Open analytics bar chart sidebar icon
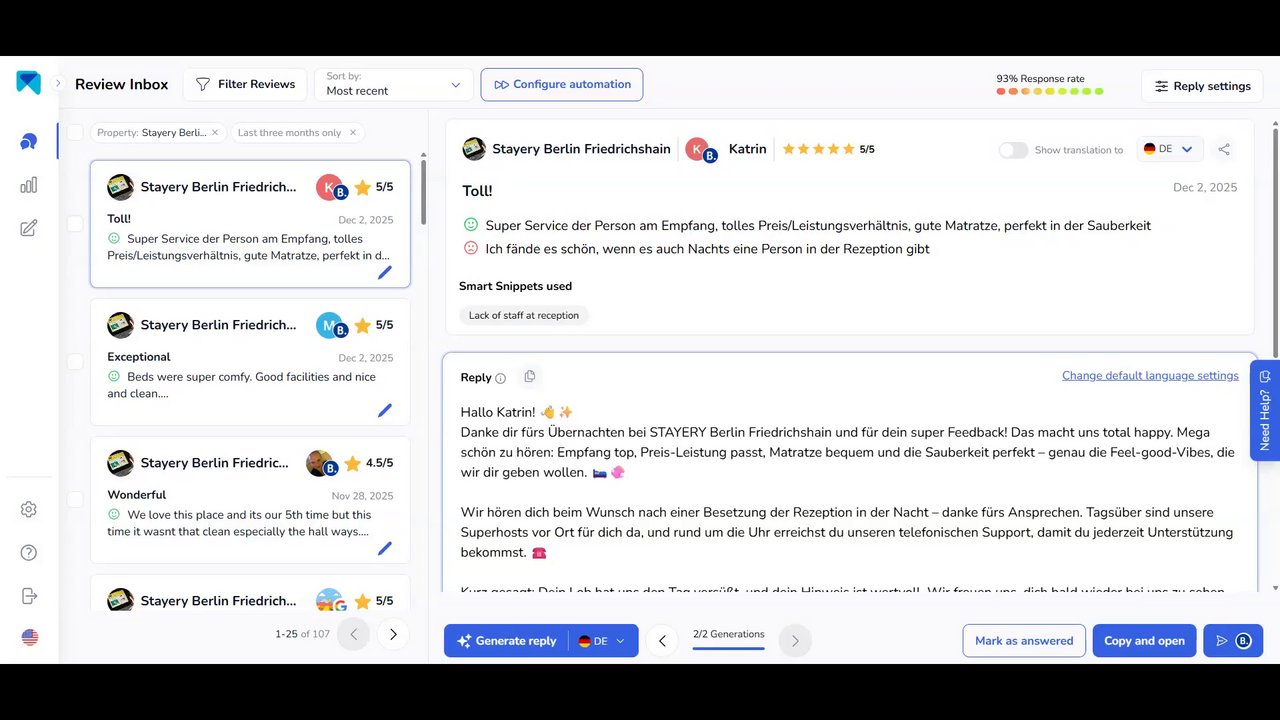The height and width of the screenshot is (720, 1280). point(28,185)
